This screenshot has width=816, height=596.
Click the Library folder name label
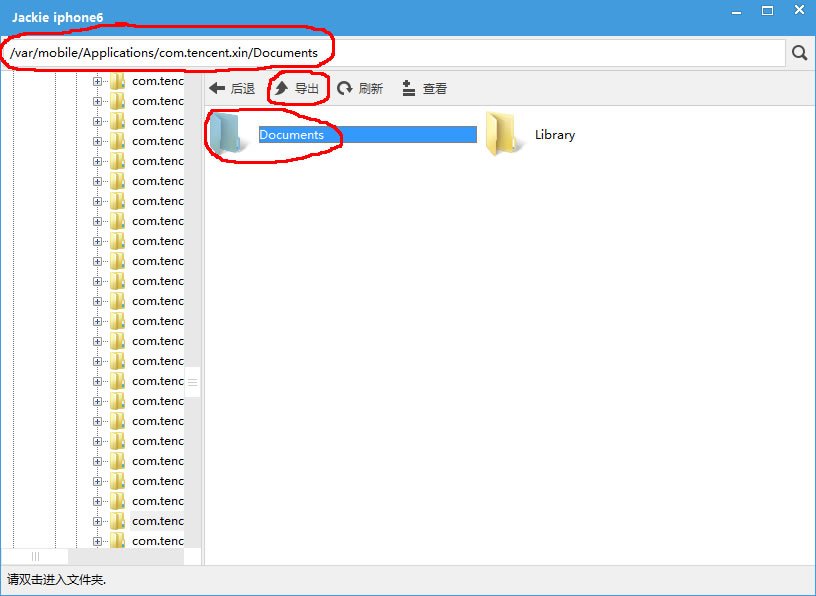[x=555, y=135]
